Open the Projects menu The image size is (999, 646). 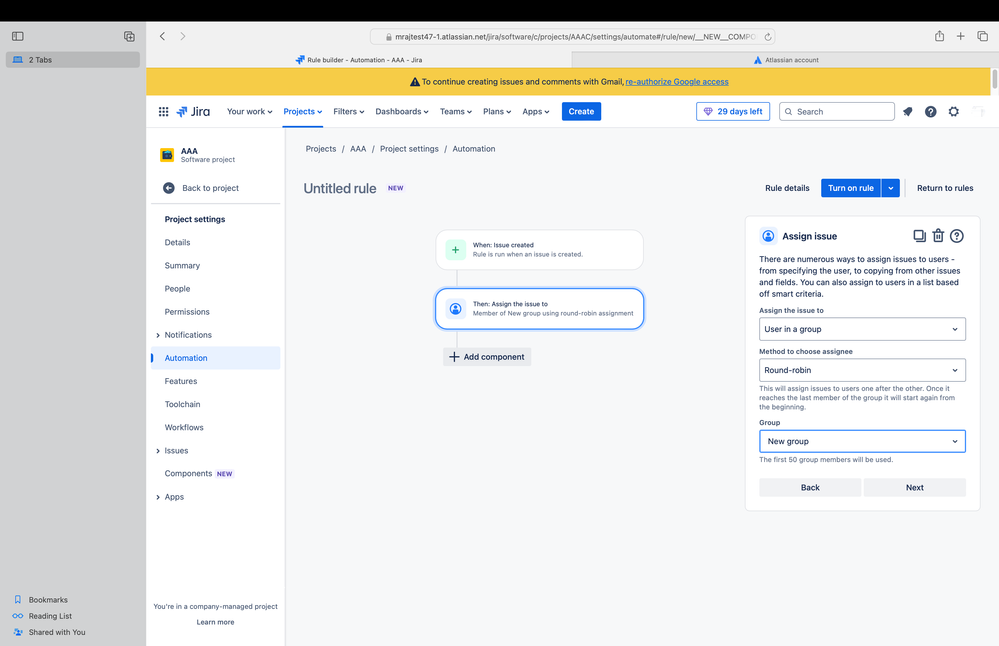tap(303, 111)
